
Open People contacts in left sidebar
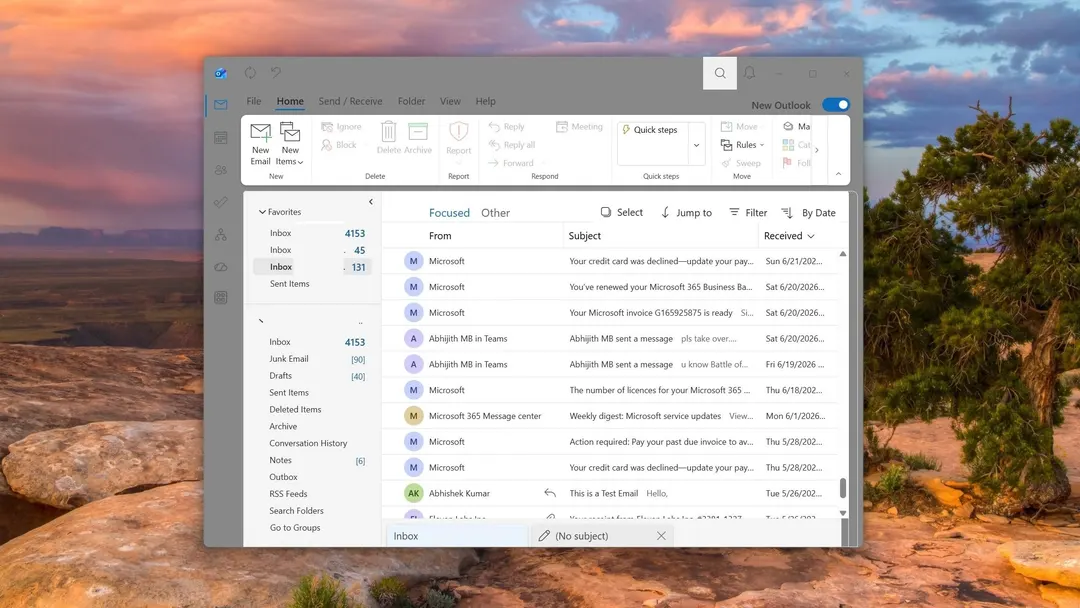[x=220, y=170]
